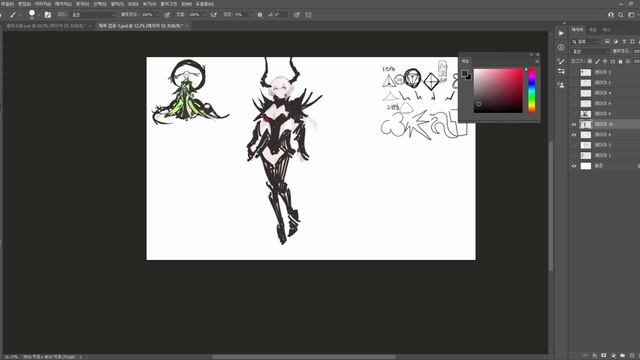Image resolution: width=640 pixels, height=360 pixels.
Task: Click the add layer style fx icon
Action: (595, 356)
